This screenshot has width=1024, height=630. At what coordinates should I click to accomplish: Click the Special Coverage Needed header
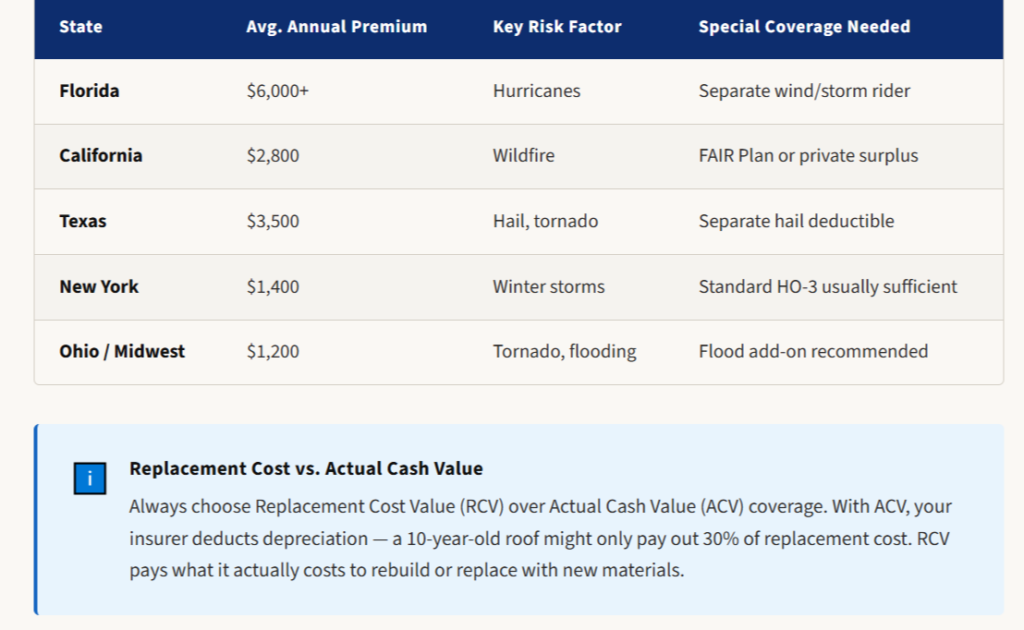tap(804, 27)
